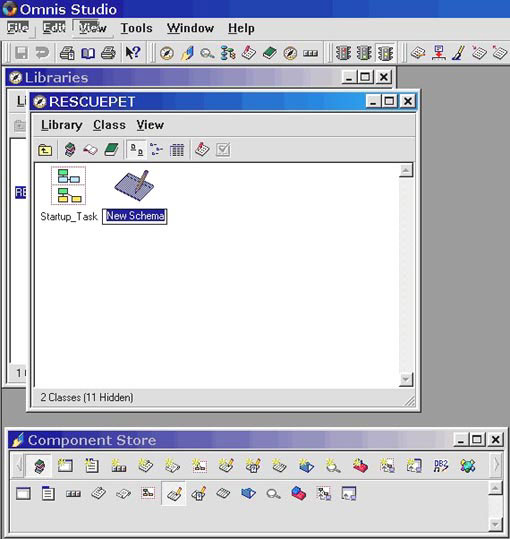Open Component Store pencil icon in main toolbar
Screen dimensions: 510x539
tap(187, 53)
